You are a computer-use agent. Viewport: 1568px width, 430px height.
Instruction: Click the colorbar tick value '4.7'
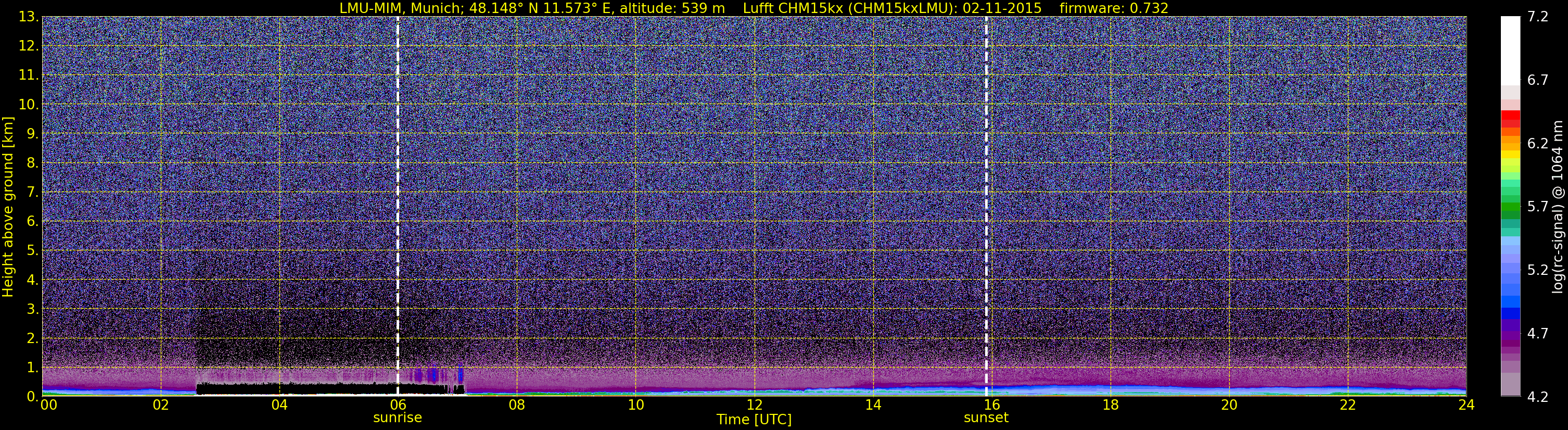point(1538,333)
